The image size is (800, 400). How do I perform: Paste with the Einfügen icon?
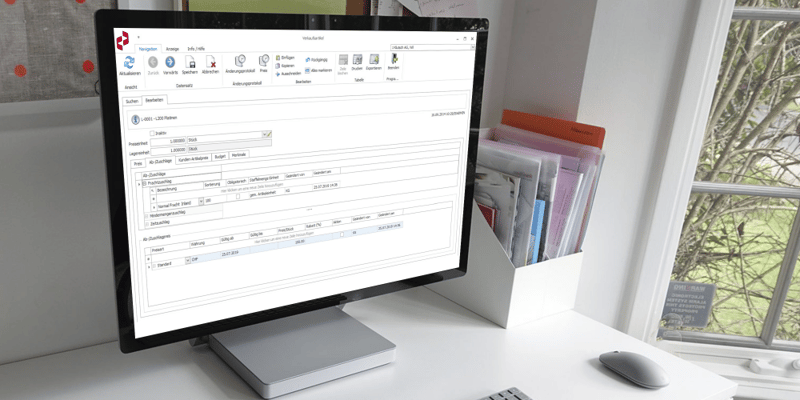(x=278, y=58)
